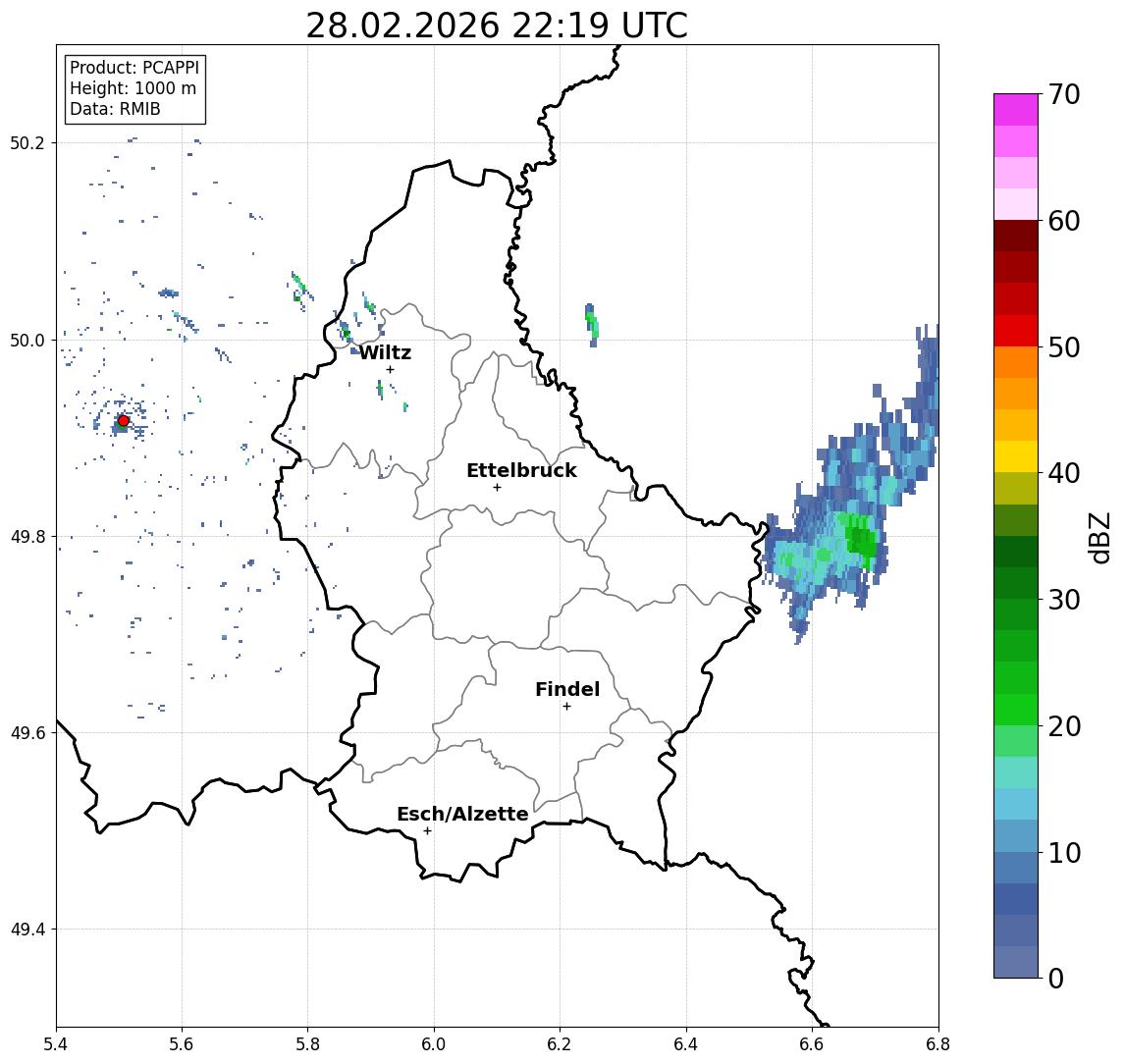1124x1064 pixels.
Task: Click the dBZ colorbar axis label
Action: [x=1098, y=536]
